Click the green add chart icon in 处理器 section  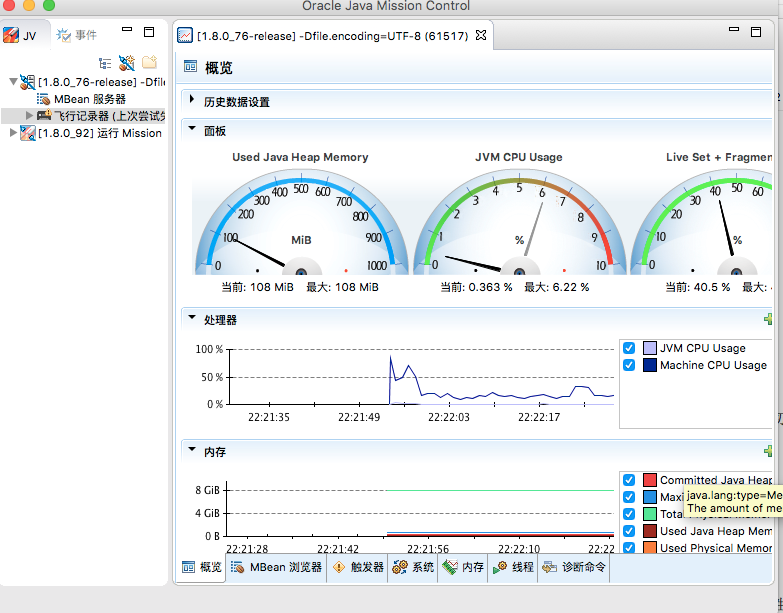768,319
